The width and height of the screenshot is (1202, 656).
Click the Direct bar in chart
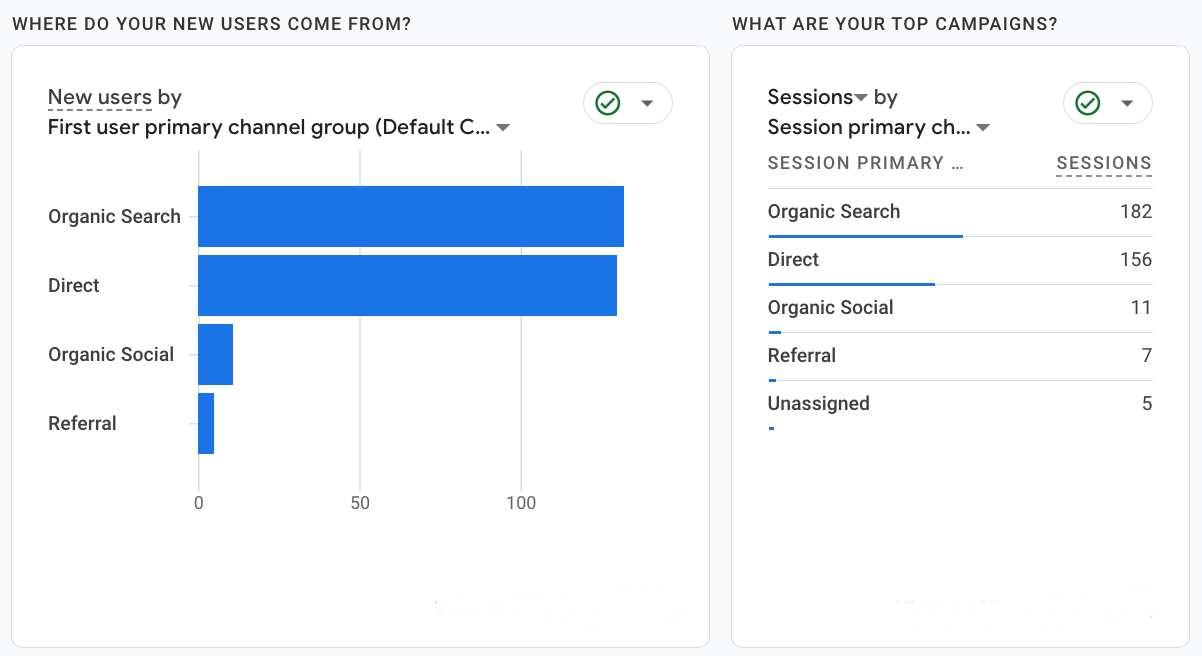(x=407, y=285)
